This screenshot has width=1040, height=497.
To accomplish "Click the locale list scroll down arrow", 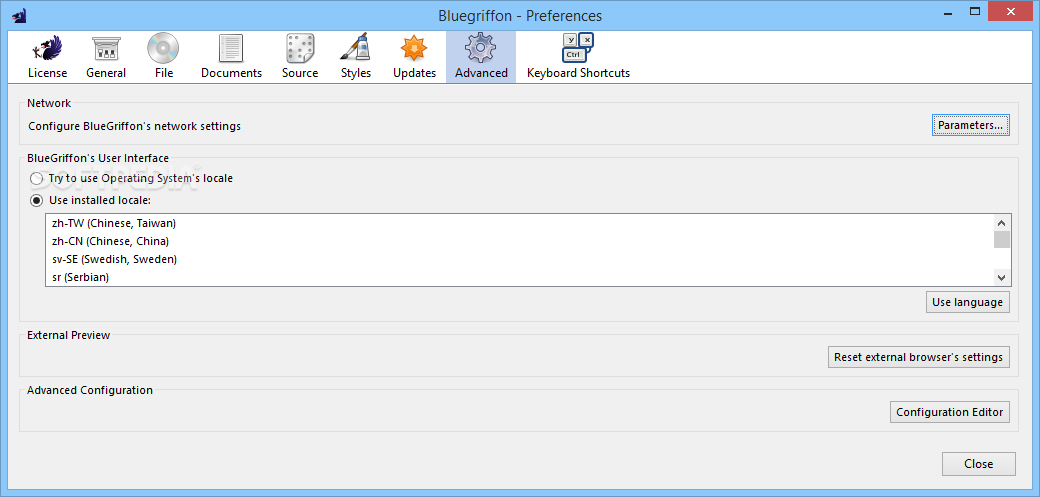I will coord(1002,277).
